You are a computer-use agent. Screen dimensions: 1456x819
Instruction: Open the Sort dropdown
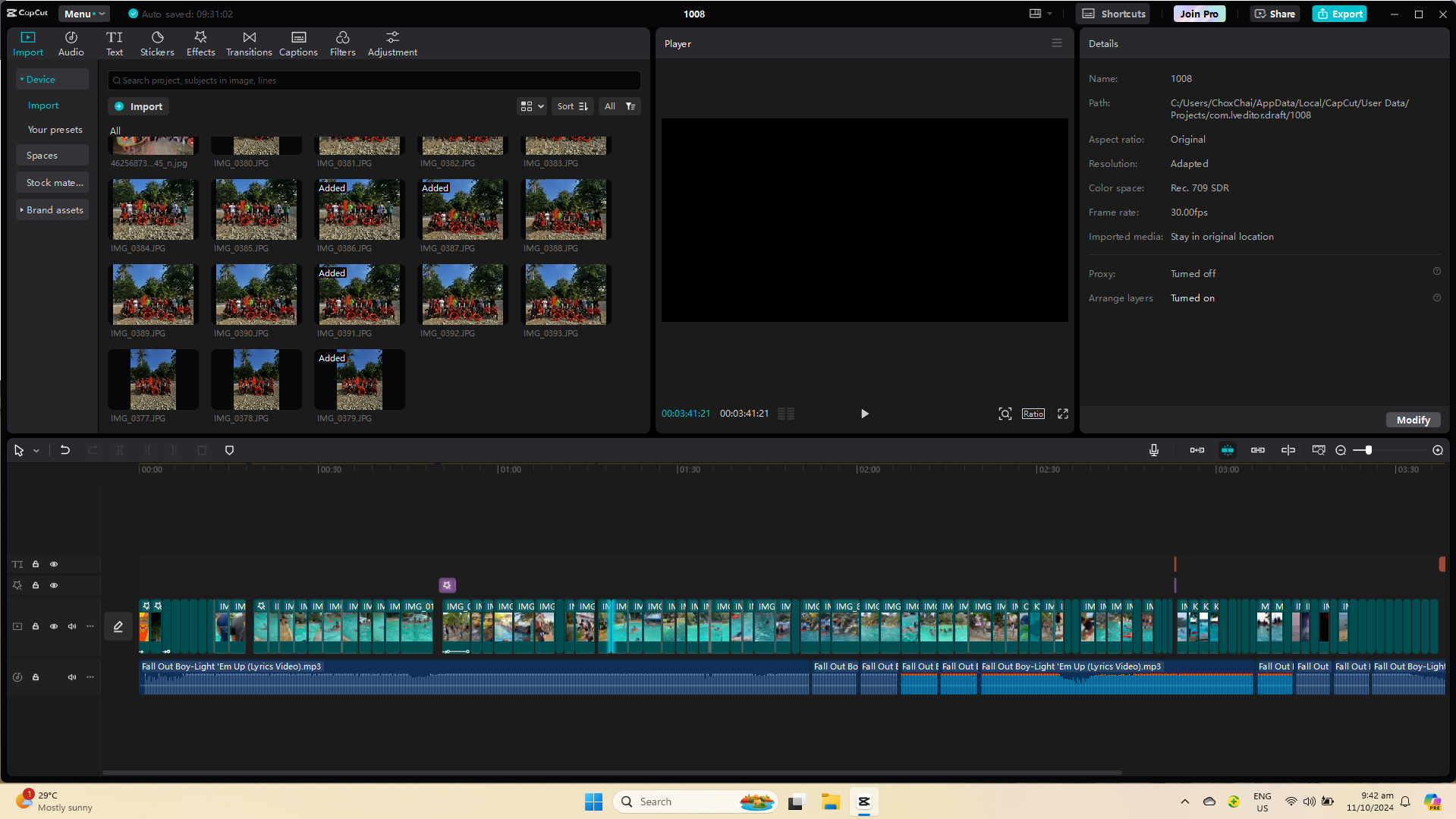click(573, 106)
